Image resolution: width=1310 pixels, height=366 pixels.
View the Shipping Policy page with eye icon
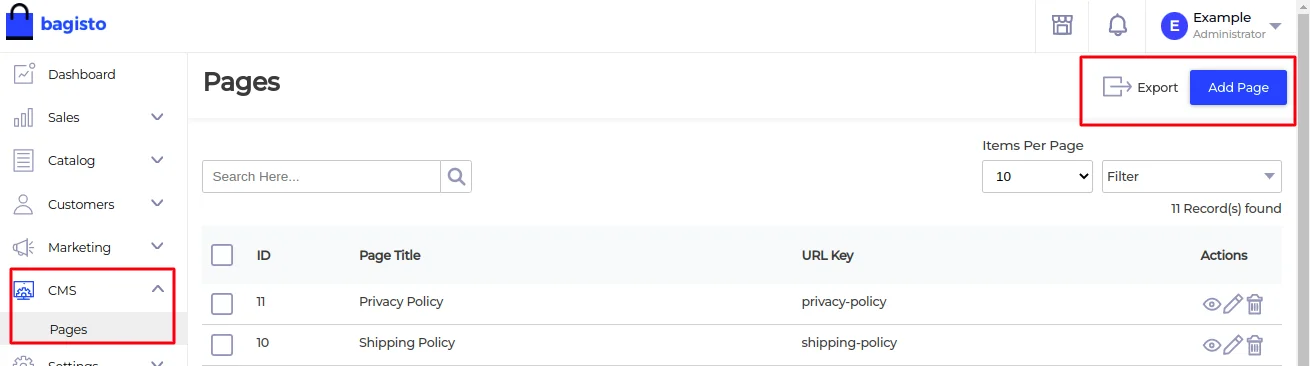pos(1211,346)
